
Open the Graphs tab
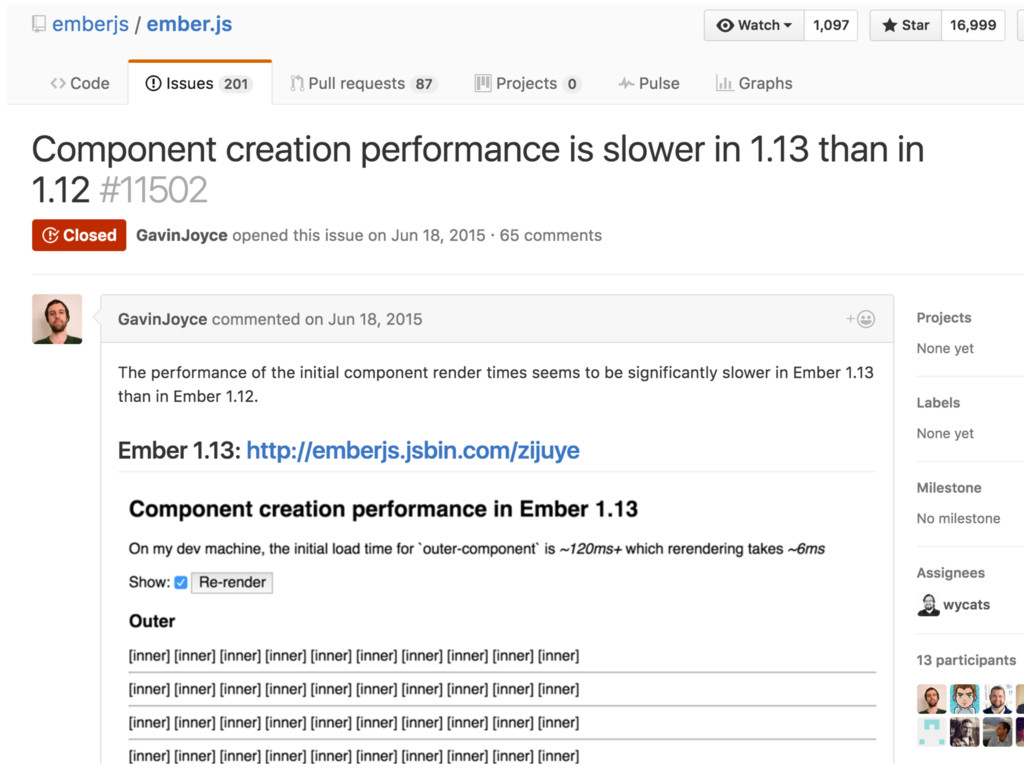(x=754, y=84)
